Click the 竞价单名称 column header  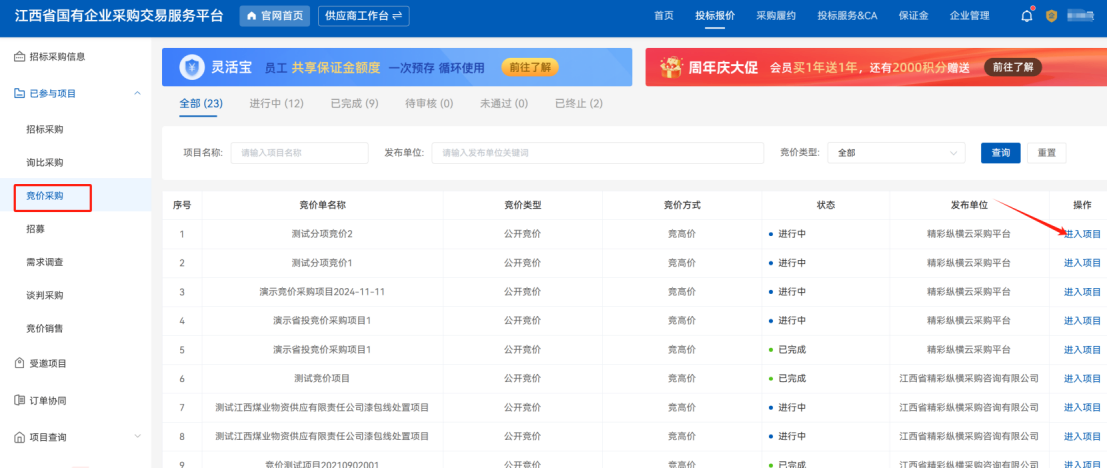[322, 205]
